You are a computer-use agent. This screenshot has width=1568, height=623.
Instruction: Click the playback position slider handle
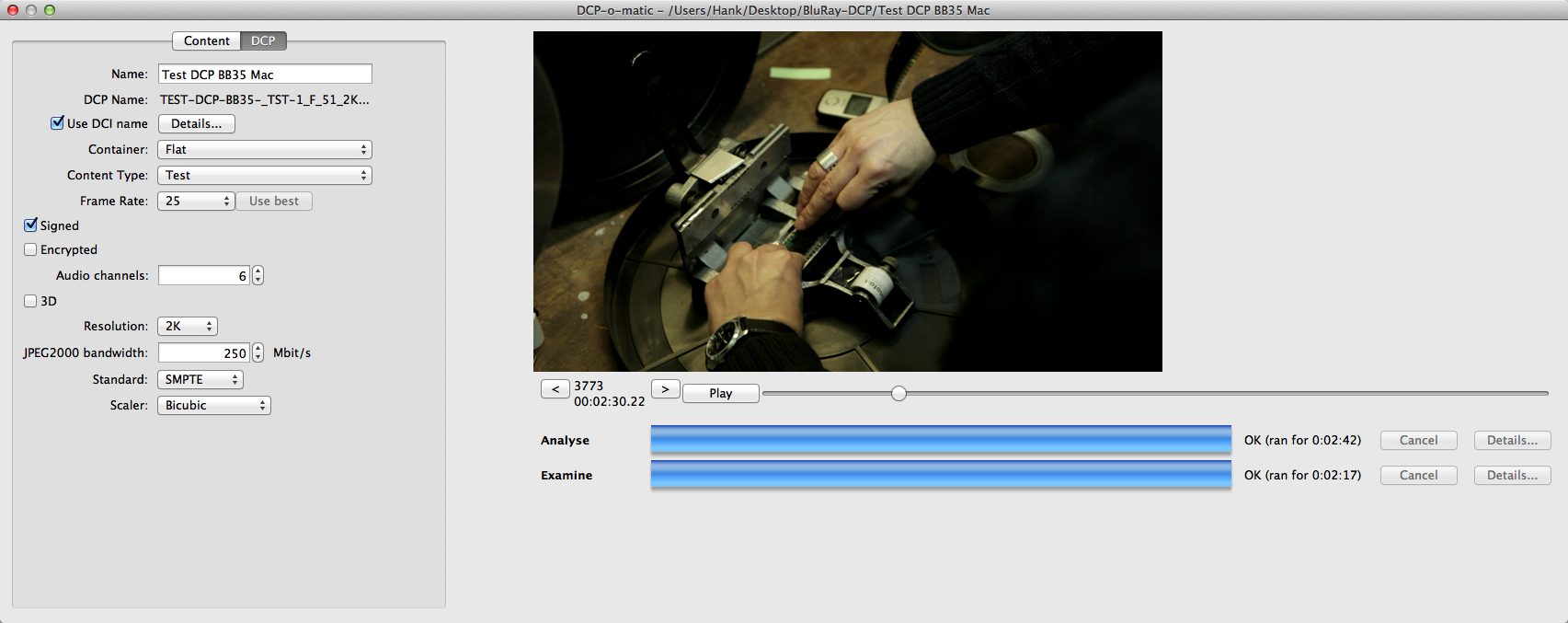point(898,393)
